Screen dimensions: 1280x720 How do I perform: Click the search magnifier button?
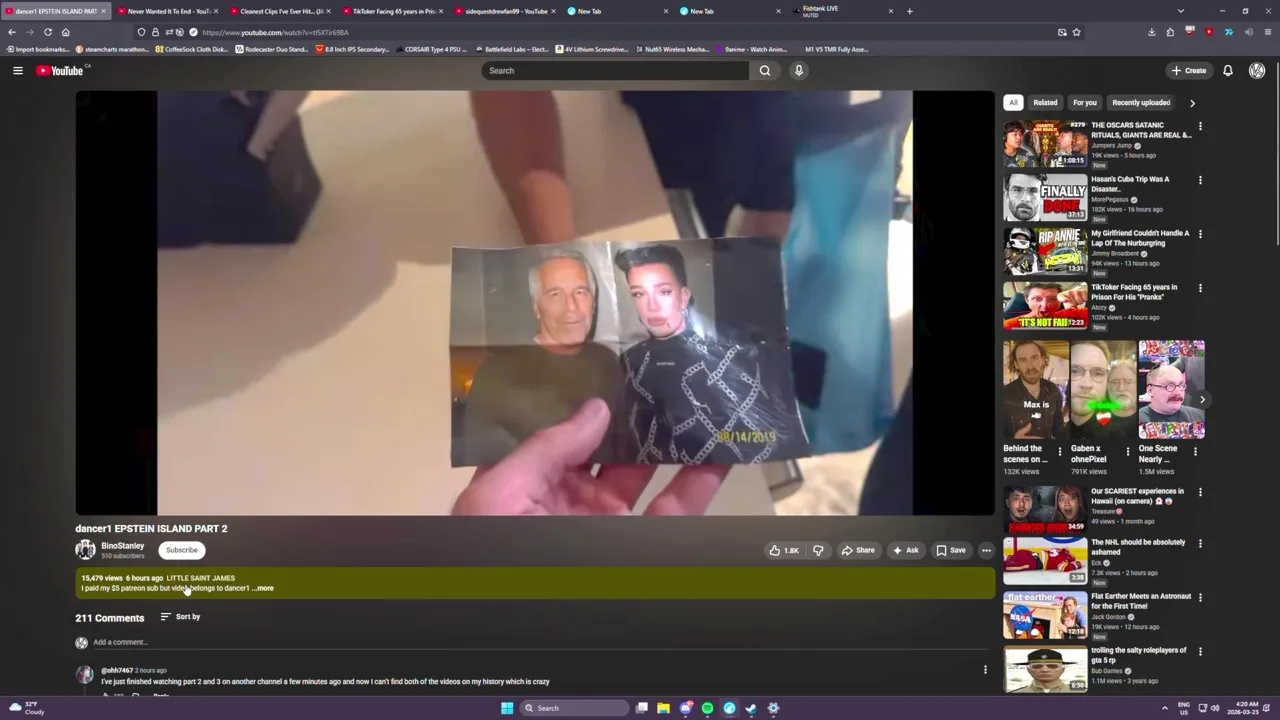[x=765, y=70]
